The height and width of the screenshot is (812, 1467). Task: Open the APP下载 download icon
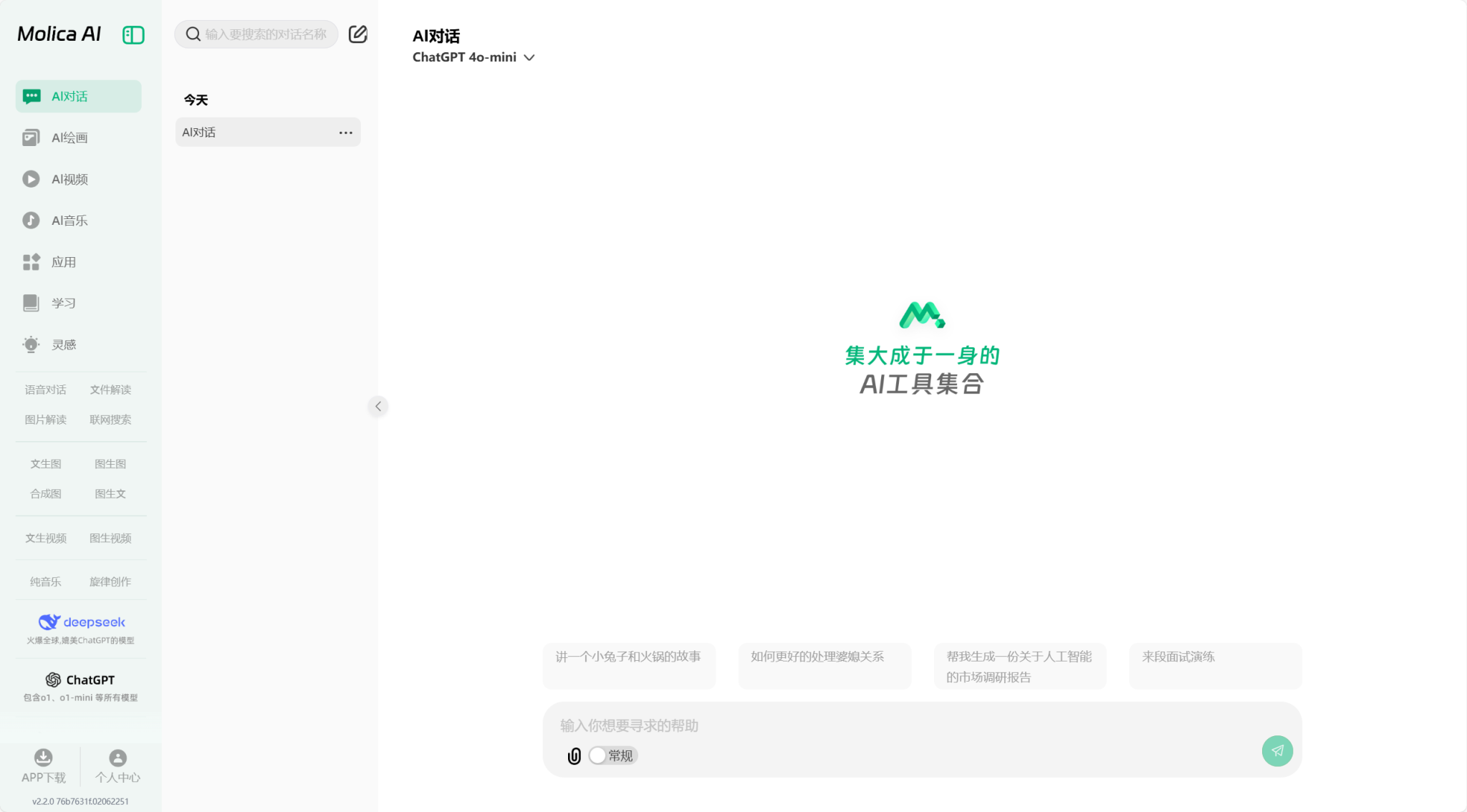tap(44, 758)
